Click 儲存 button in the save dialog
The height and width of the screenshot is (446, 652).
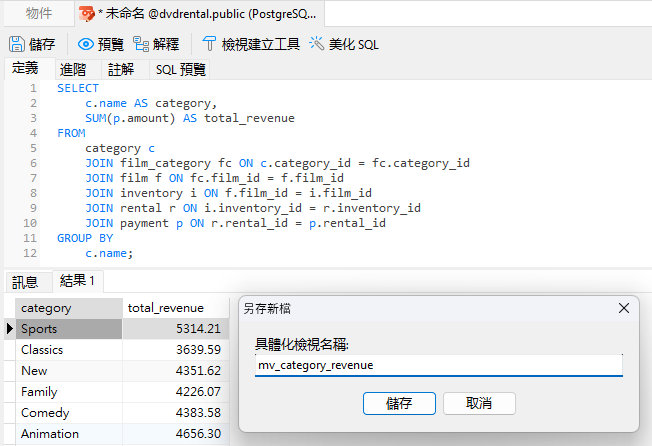(x=399, y=403)
